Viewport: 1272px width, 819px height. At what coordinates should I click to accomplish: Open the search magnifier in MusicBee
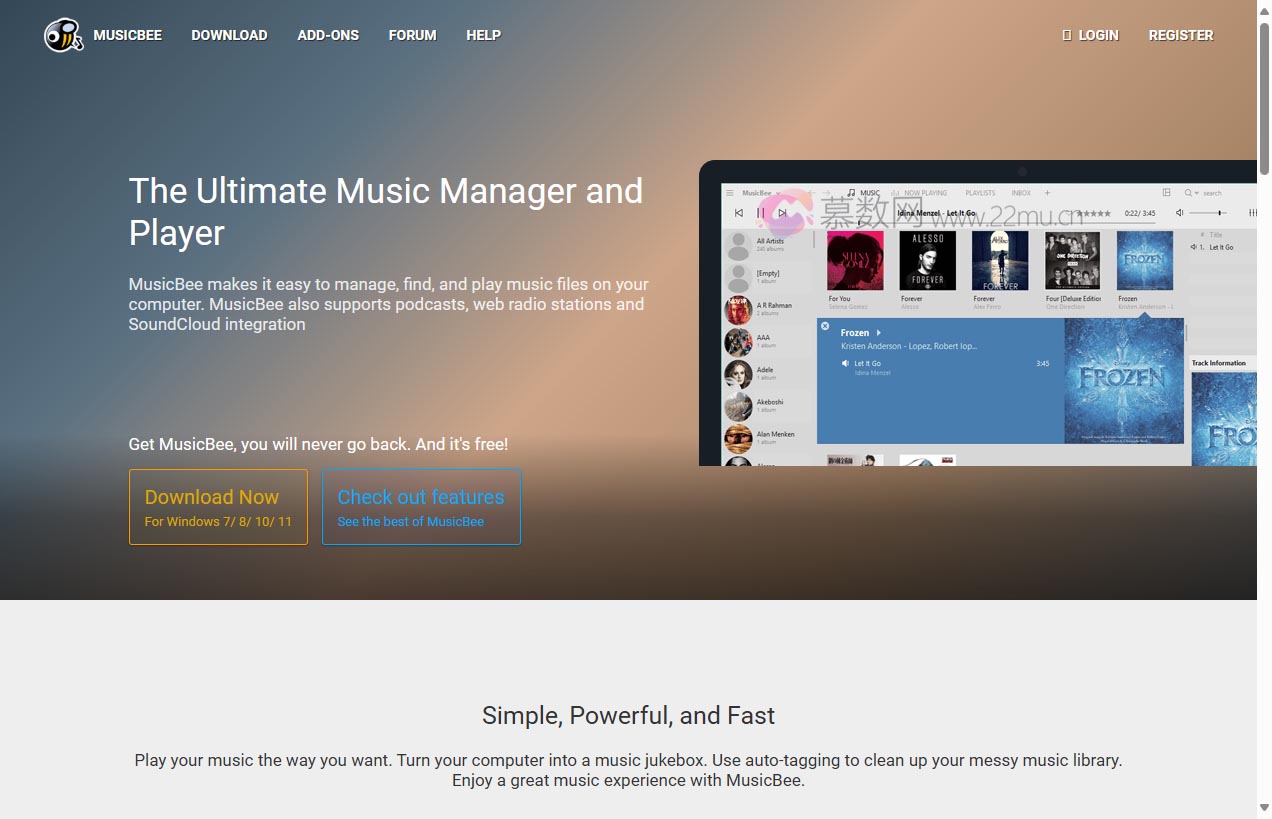[1188, 193]
